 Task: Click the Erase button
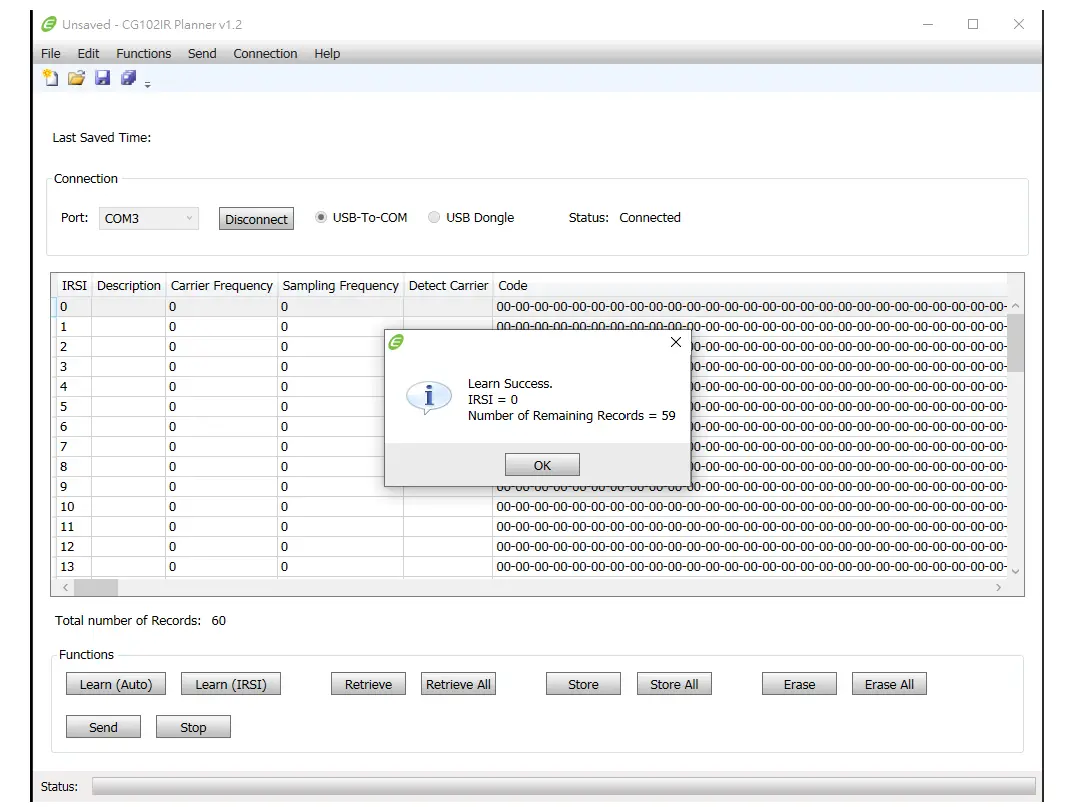(799, 684)
